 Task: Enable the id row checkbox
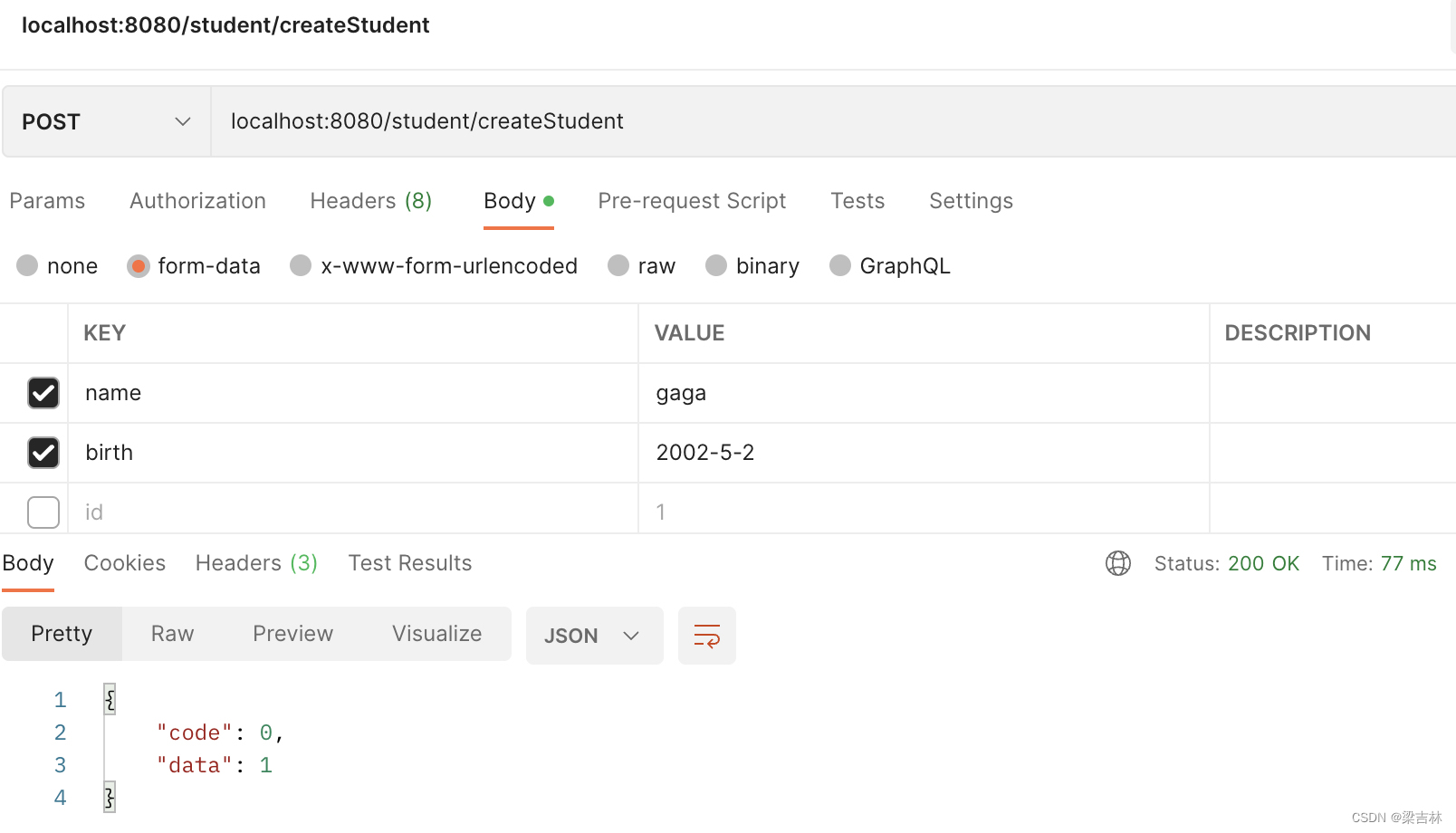[43, 512]
